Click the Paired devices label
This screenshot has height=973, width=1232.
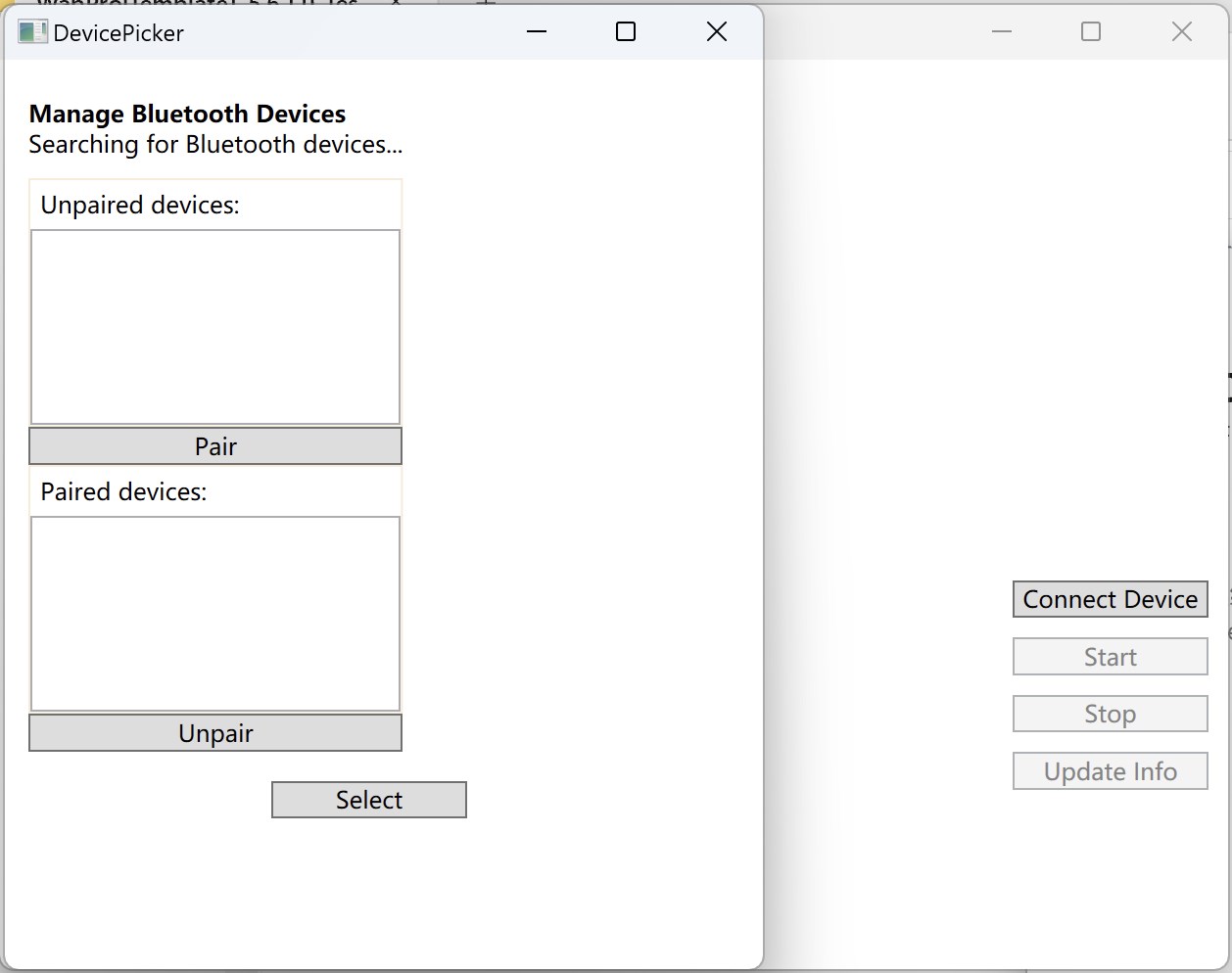coord(123,491)
